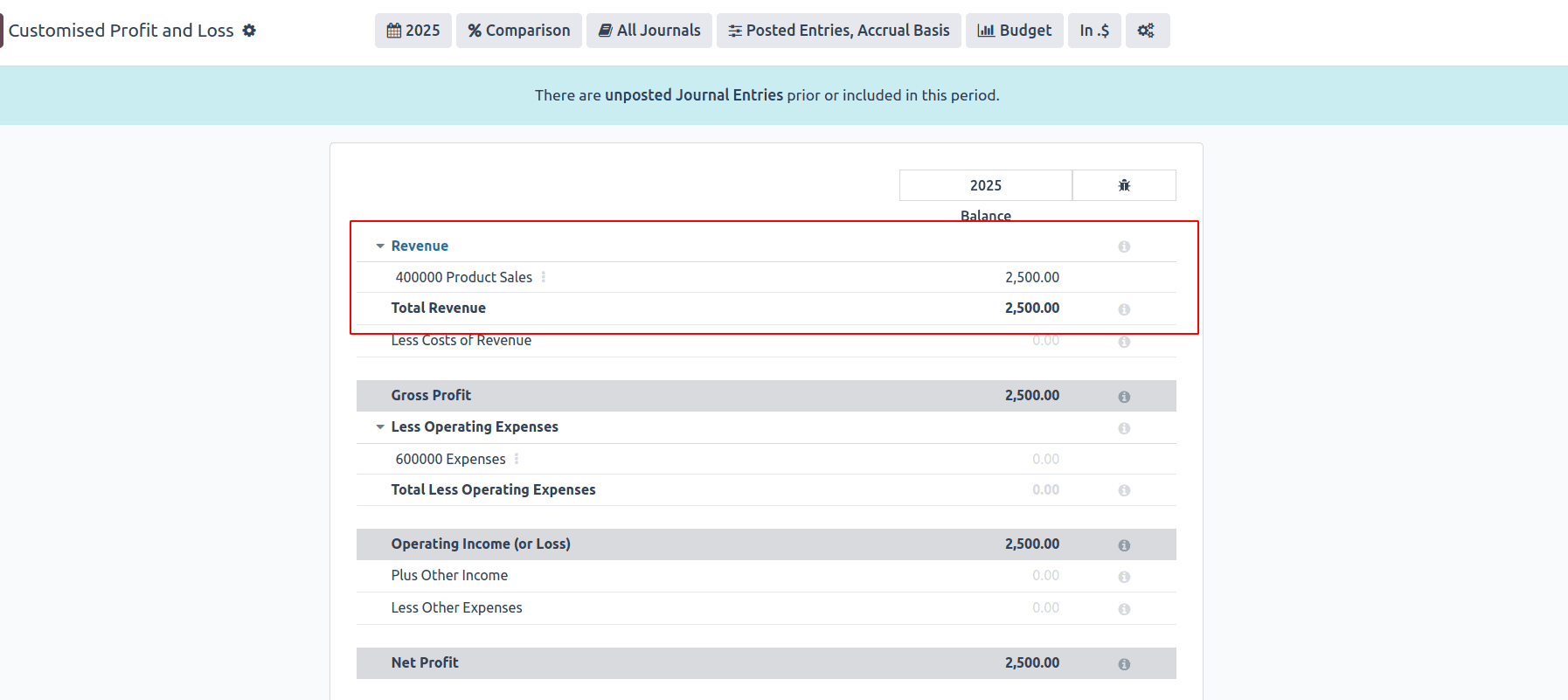Click the Less Costs of Revenue line
The width and height of the screenshot is (1568, 700).
pyautogui.click(x=461, y=341)
